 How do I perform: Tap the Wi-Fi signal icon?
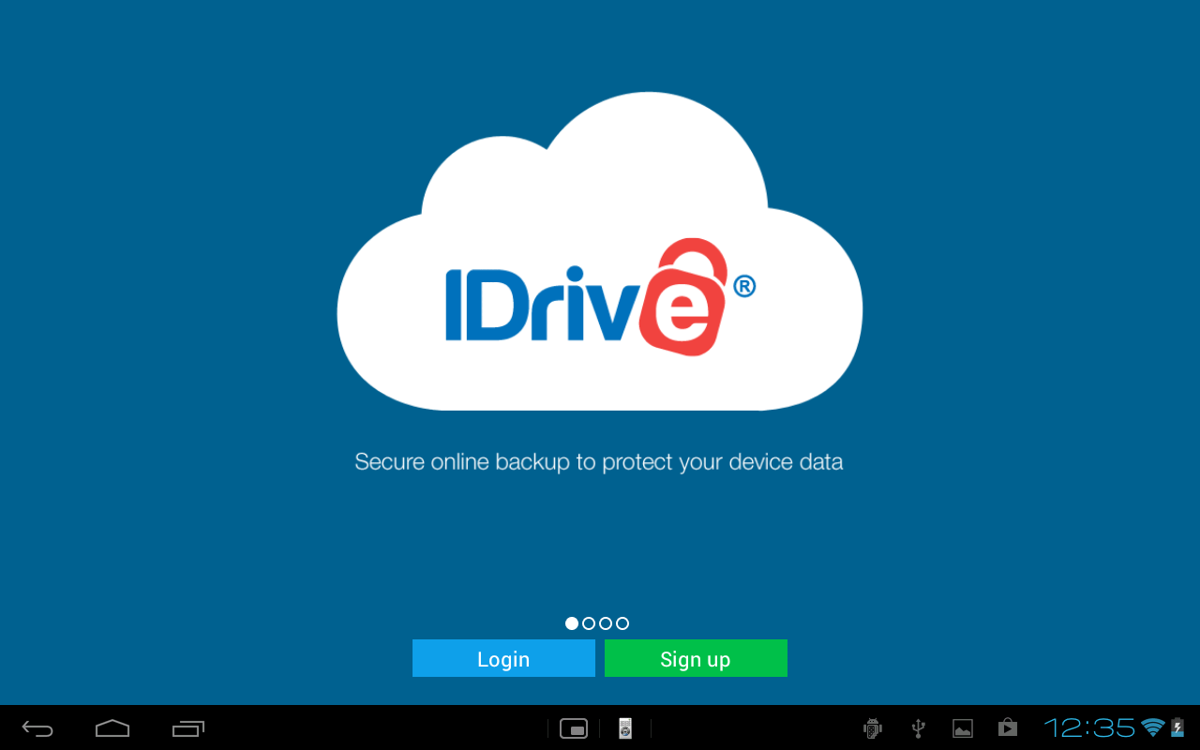(1154, 727)
